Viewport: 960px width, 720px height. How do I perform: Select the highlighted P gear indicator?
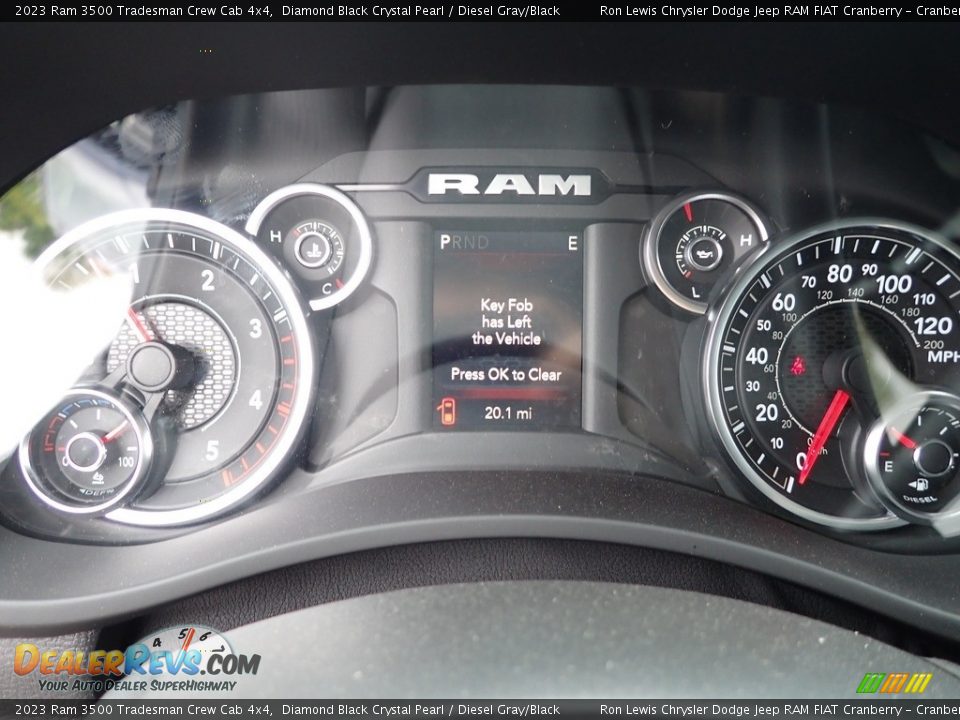(444, 242)
